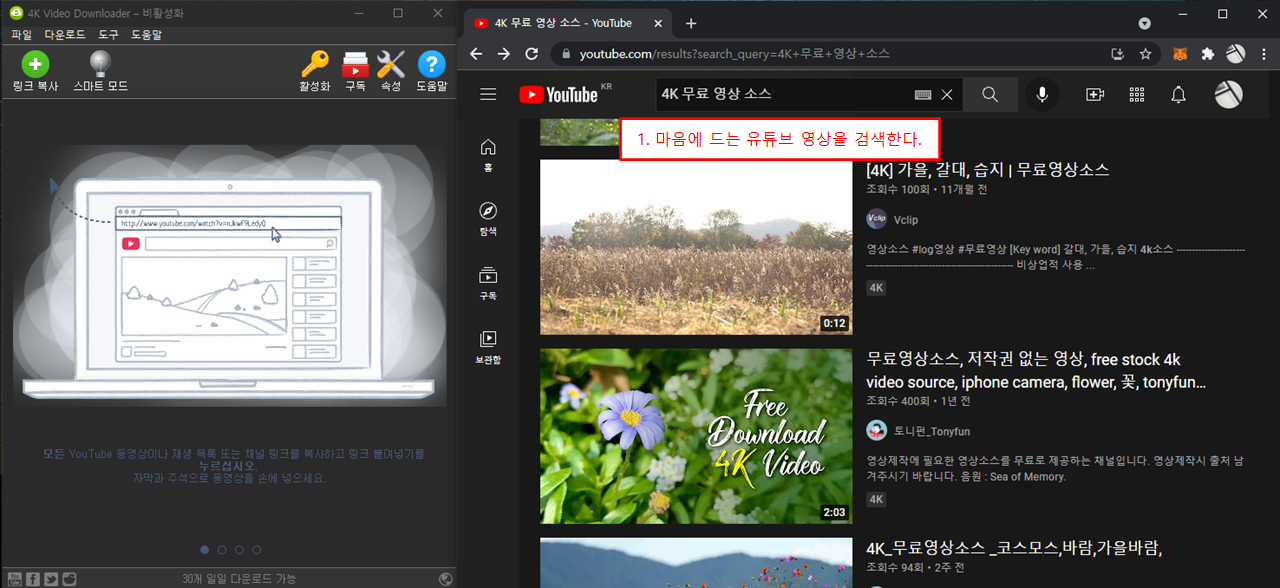Viewport: 1280px width, 588px height.
Task: Open a new Chrome tab
Action: (690, 23)
